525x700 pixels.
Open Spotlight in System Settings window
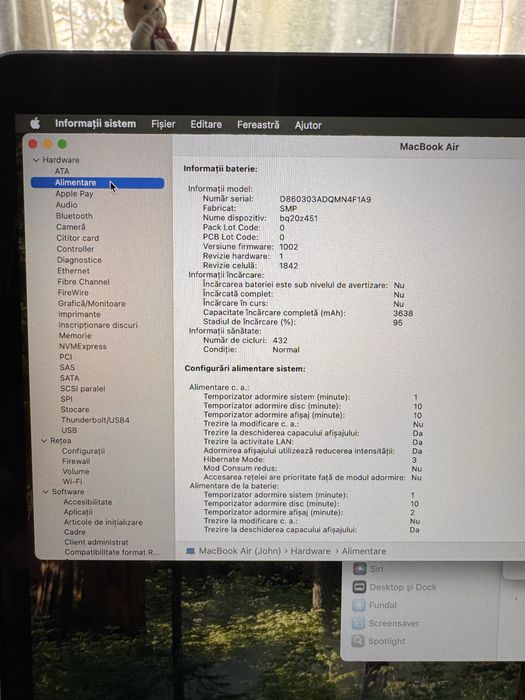click(378, 641)
